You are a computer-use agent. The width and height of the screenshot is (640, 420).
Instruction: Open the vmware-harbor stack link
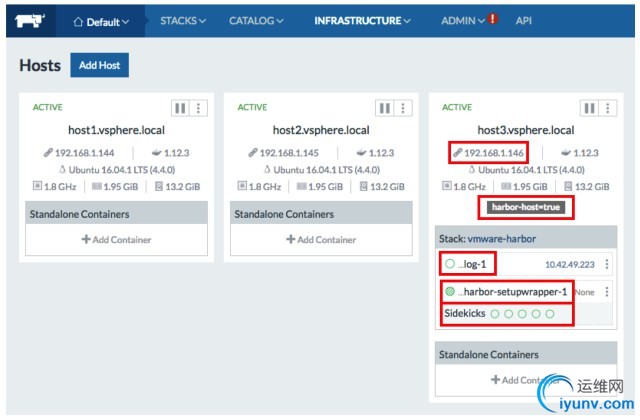pyautogui.click(x=502, y=239)
